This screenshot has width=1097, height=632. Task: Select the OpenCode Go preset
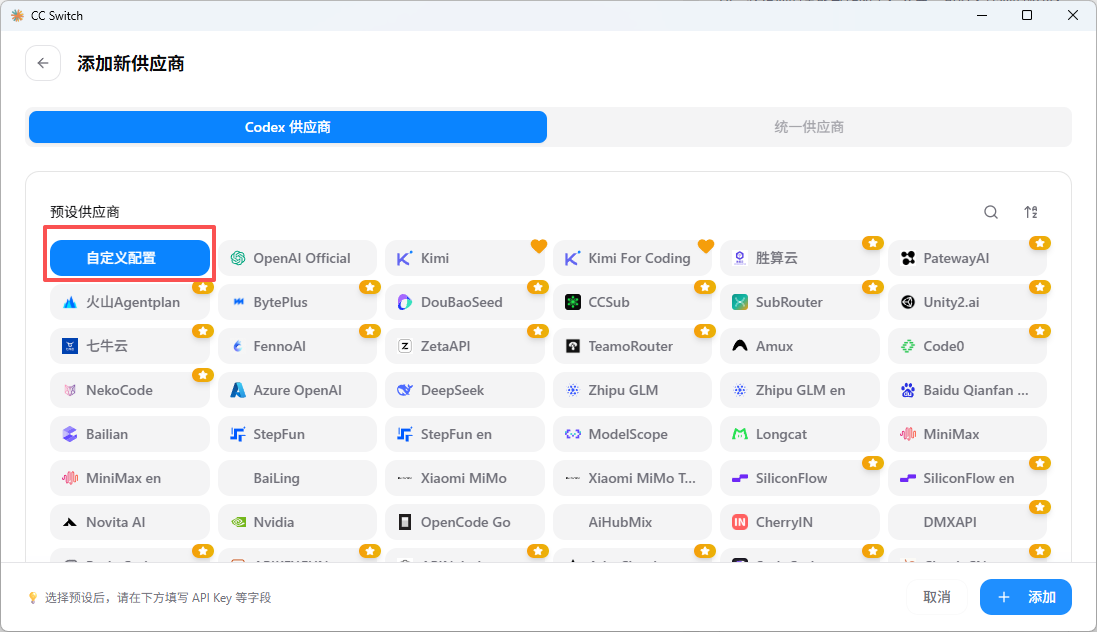point(465,522)
